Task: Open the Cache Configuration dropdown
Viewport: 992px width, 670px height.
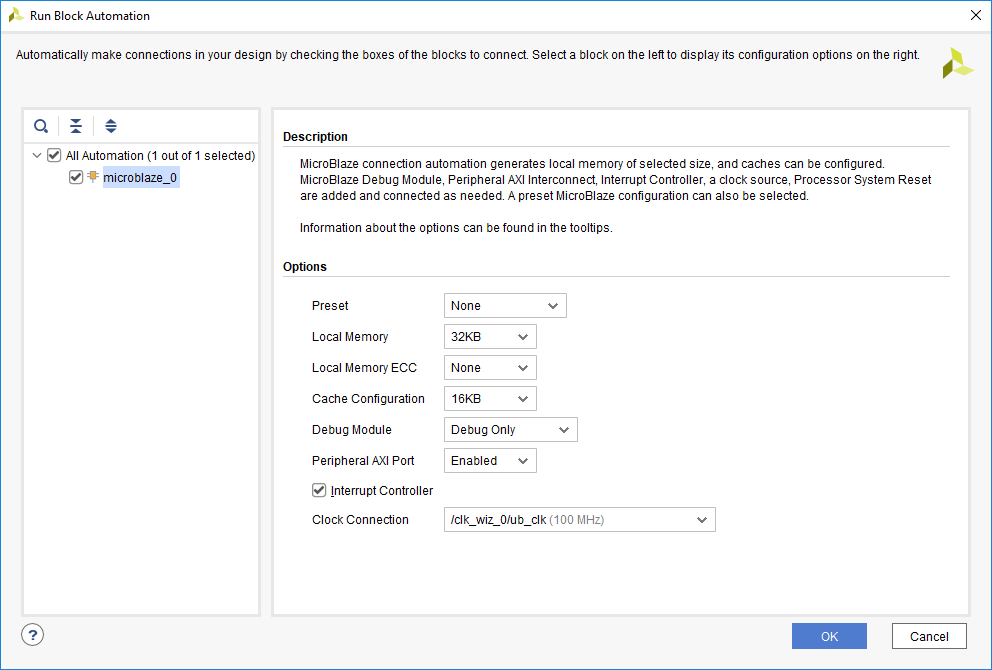Action: (x=490, y=399)
